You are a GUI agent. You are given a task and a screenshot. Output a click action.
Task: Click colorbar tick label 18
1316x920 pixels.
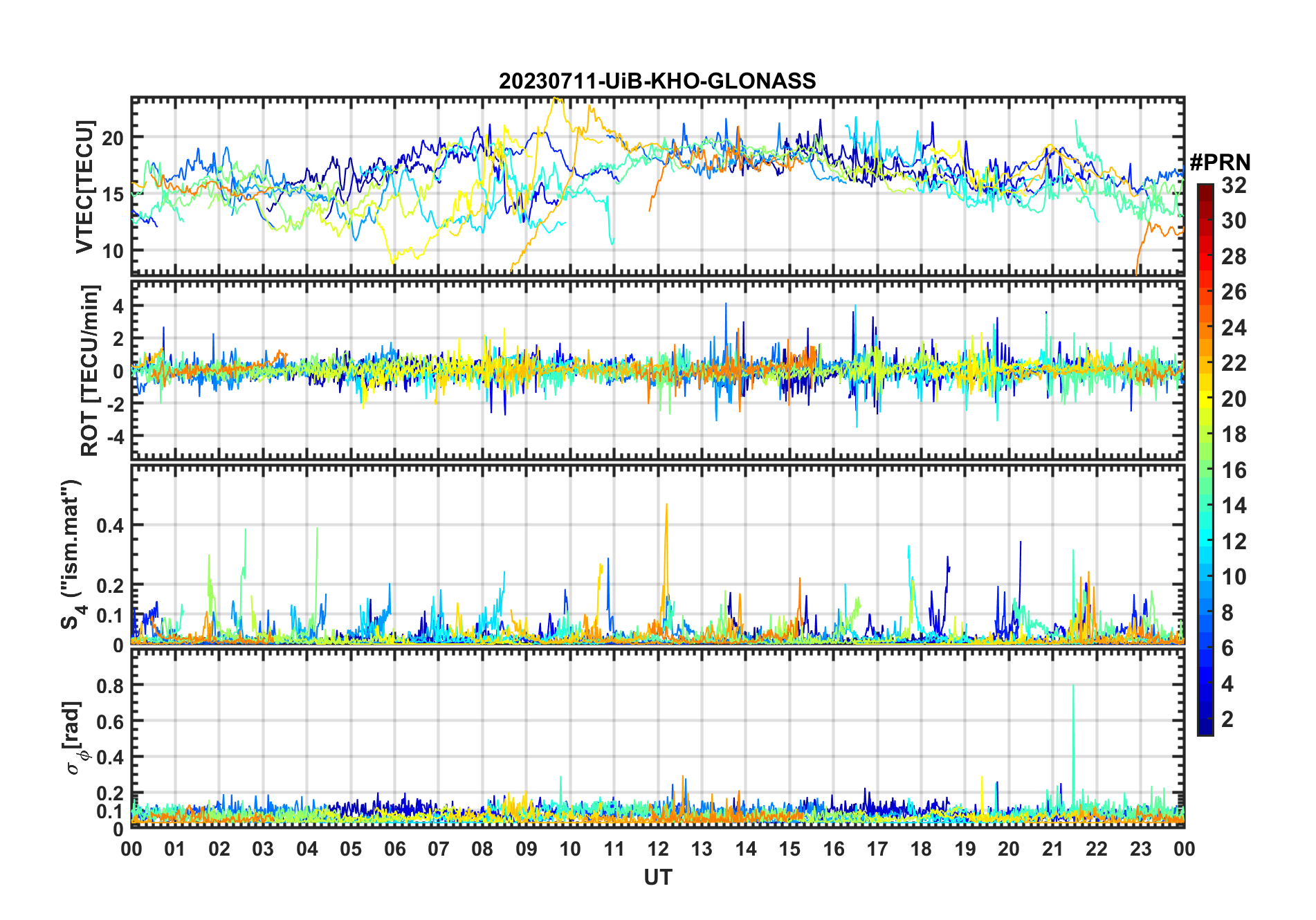click(x=1234, y=434)
